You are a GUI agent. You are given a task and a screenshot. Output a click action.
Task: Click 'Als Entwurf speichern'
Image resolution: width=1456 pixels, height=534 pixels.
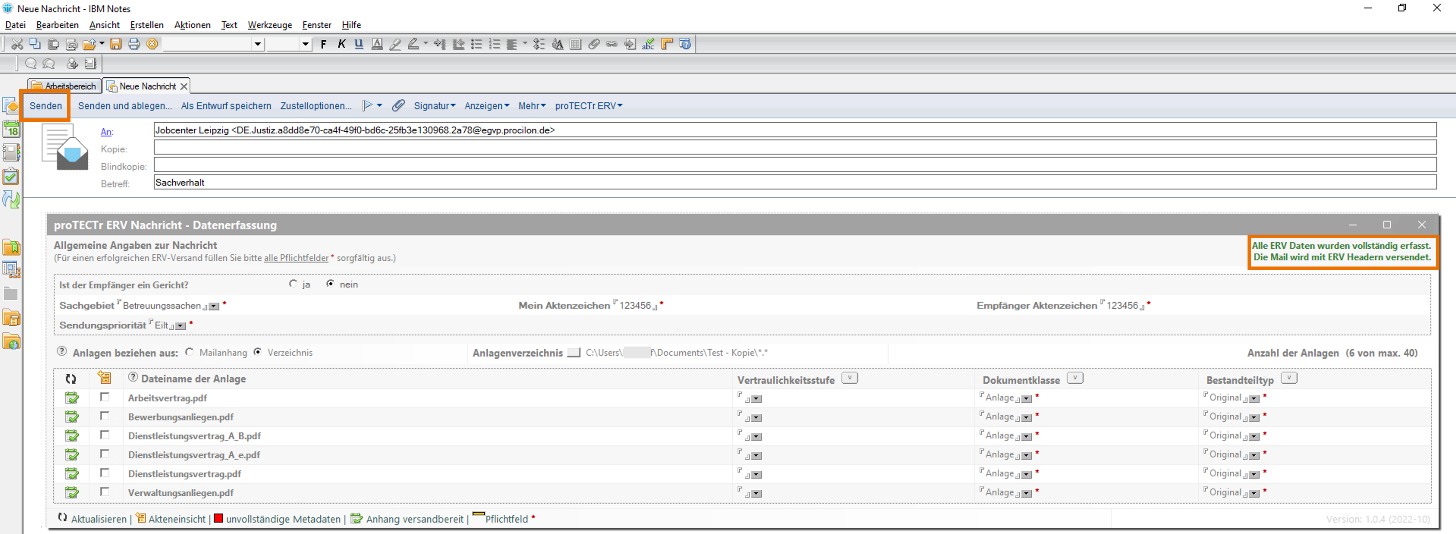click(x=226, y=105)
